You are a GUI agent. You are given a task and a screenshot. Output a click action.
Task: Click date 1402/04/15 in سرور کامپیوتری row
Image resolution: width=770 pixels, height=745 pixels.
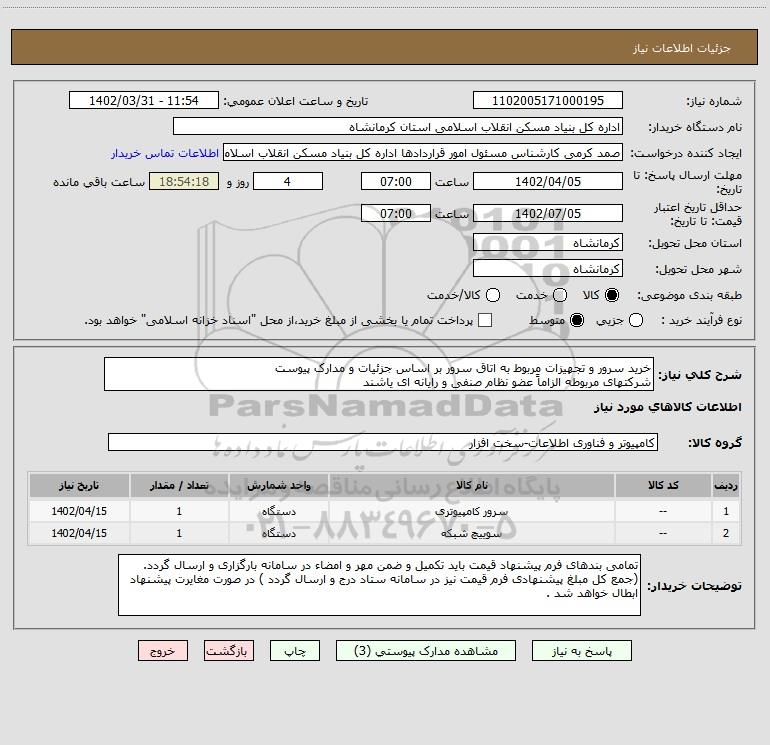coord(79,511)
